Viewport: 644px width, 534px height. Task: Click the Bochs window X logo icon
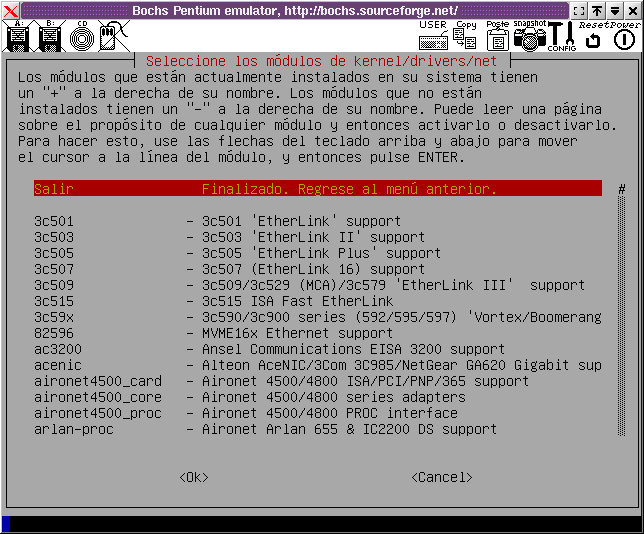10,11
